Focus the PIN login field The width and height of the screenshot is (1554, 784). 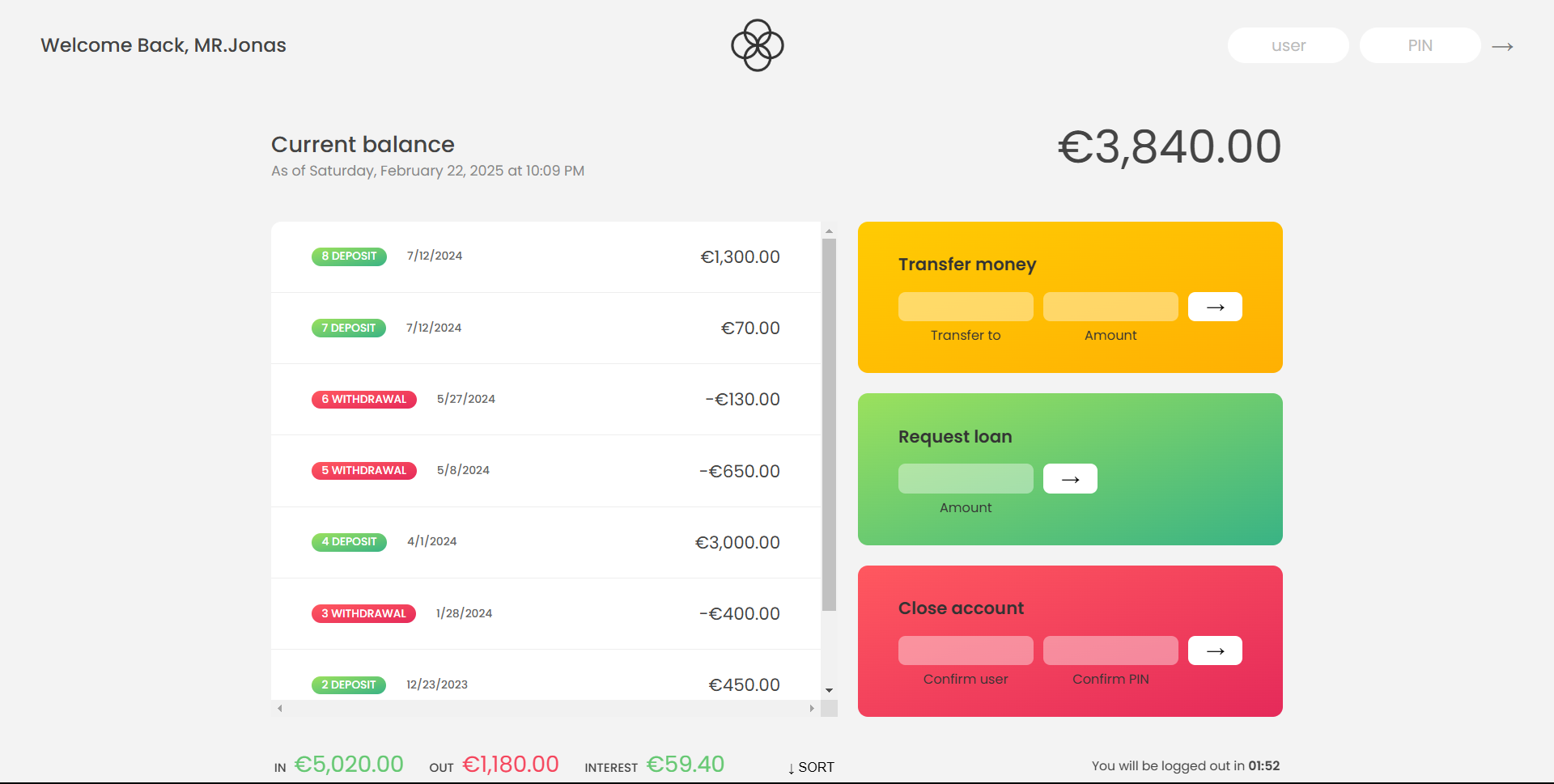click(1420, 45)
